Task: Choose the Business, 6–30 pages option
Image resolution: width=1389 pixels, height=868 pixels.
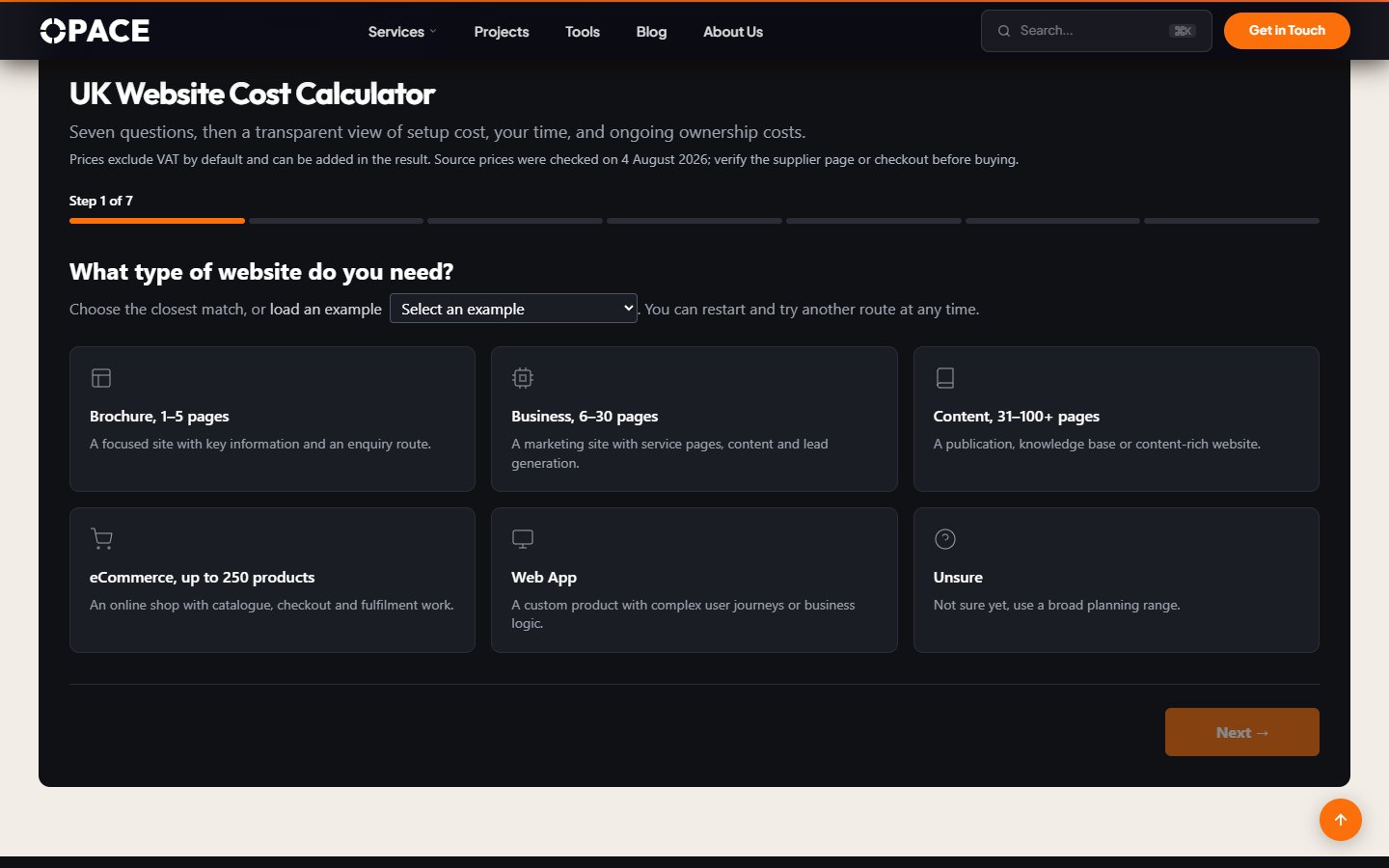Action: [694, 420]
